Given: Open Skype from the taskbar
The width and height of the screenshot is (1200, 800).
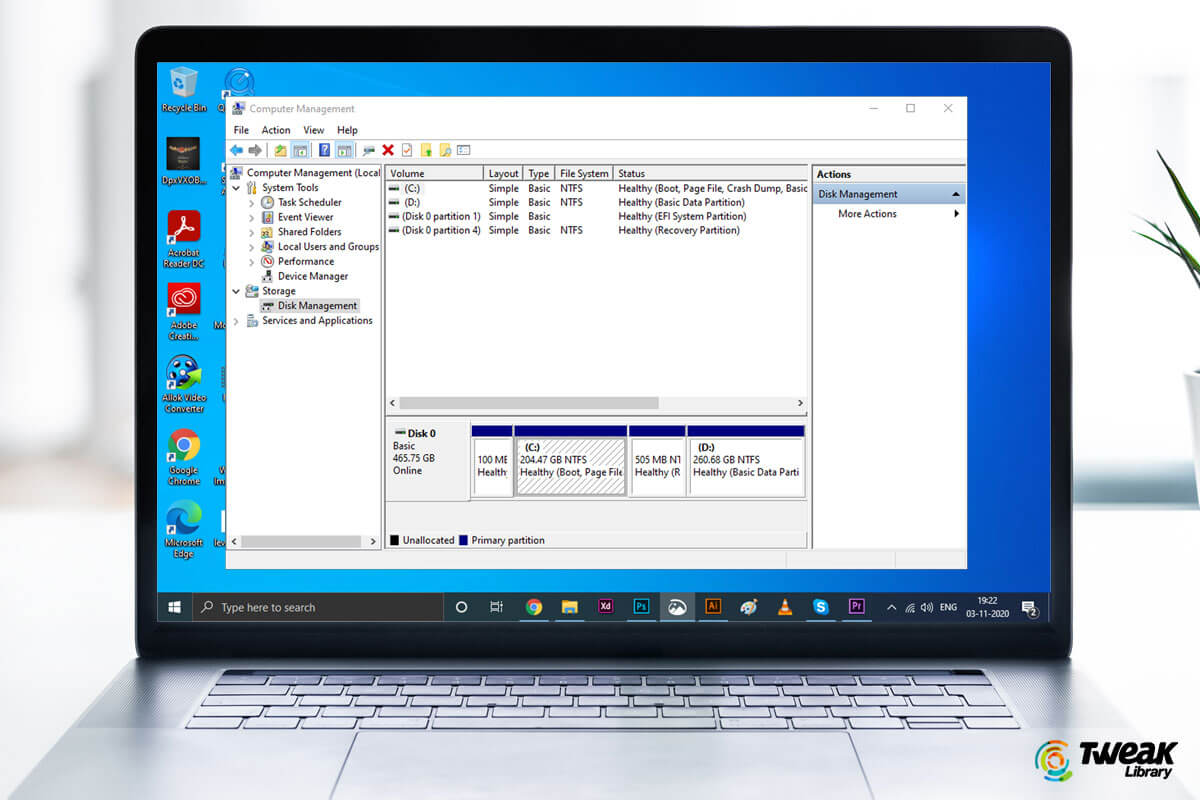Looking at the screenshot, I should (820, 606).
